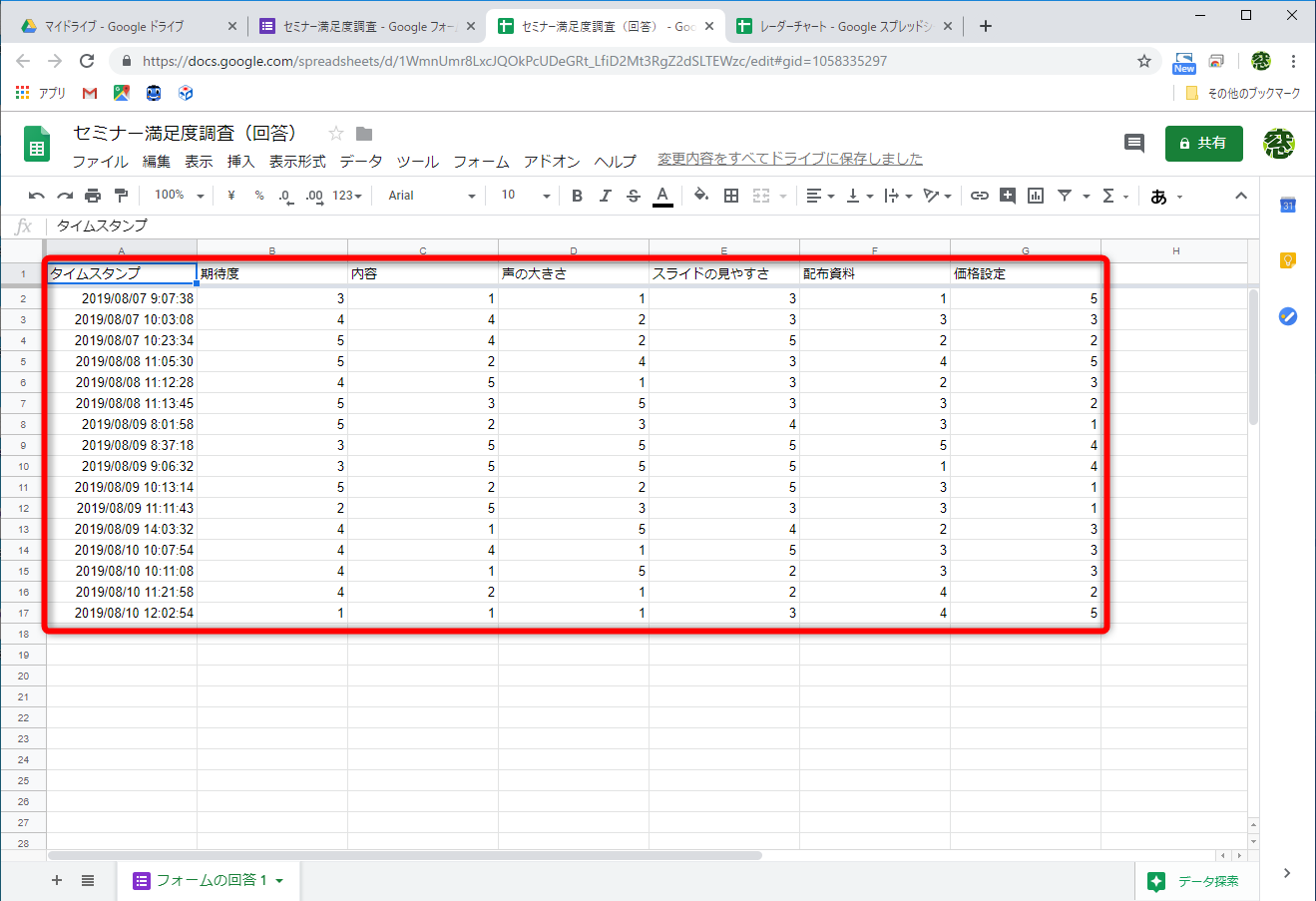
Task: Open the ツール menu
Action: tap(418, 162)
